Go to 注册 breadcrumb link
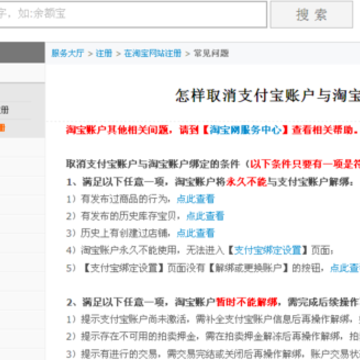This screenshot has height=360, width=360. [x=104, y=53]
